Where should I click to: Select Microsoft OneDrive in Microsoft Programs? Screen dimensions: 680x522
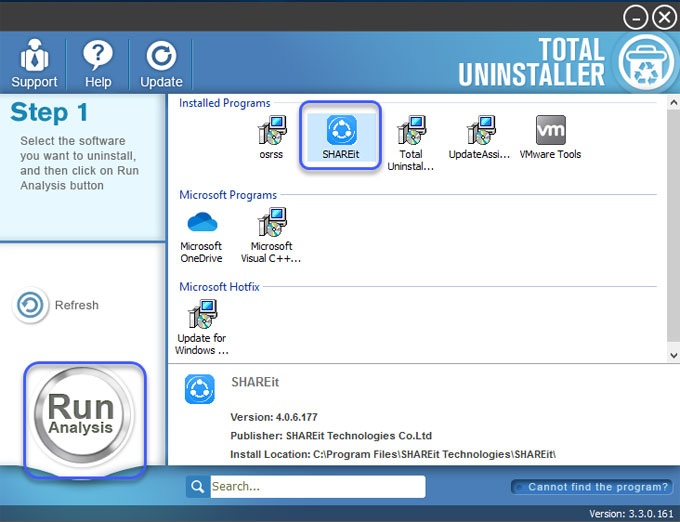pos(202,236)
